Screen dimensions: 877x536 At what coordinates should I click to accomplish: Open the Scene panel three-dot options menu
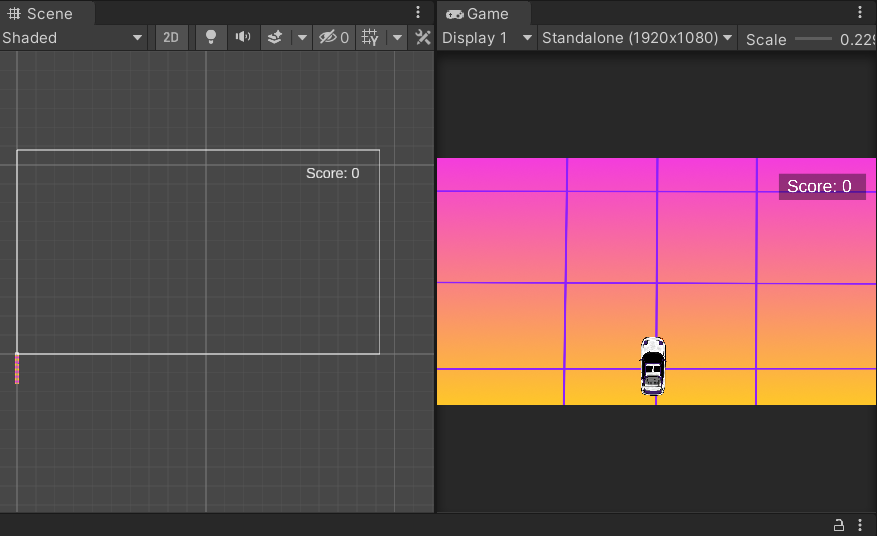coord(418,13)
